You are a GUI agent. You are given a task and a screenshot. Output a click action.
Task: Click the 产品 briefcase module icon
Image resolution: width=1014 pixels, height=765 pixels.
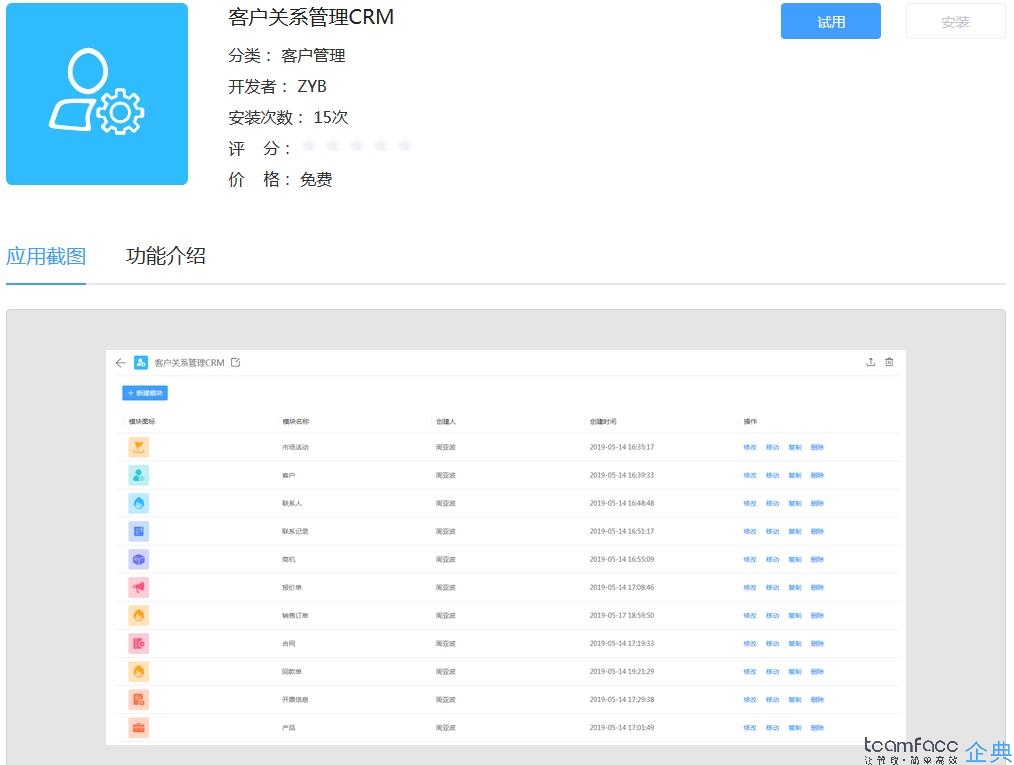pos(138,727)
